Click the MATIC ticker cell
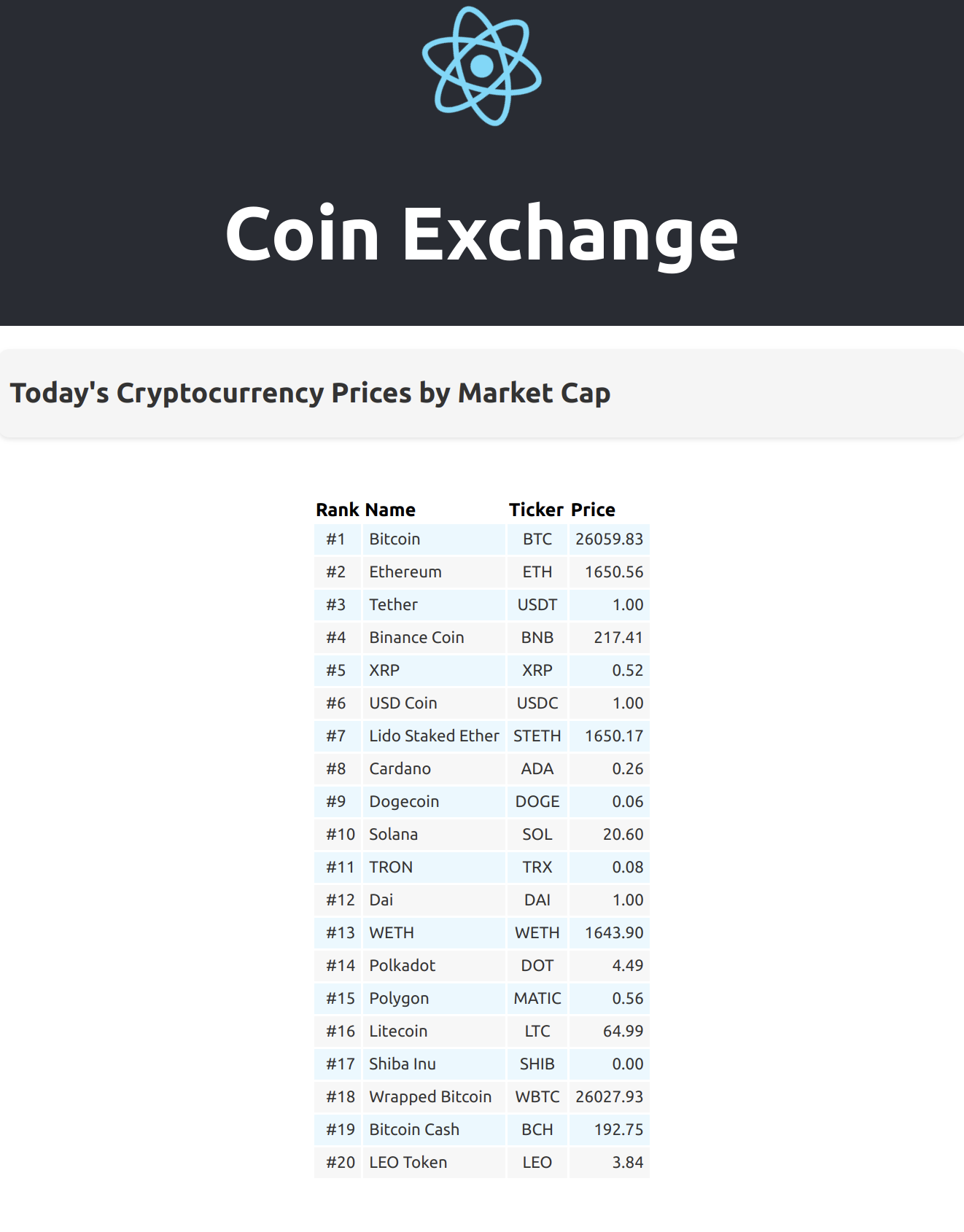The image size is (964, 1232). tap(537, 999)
